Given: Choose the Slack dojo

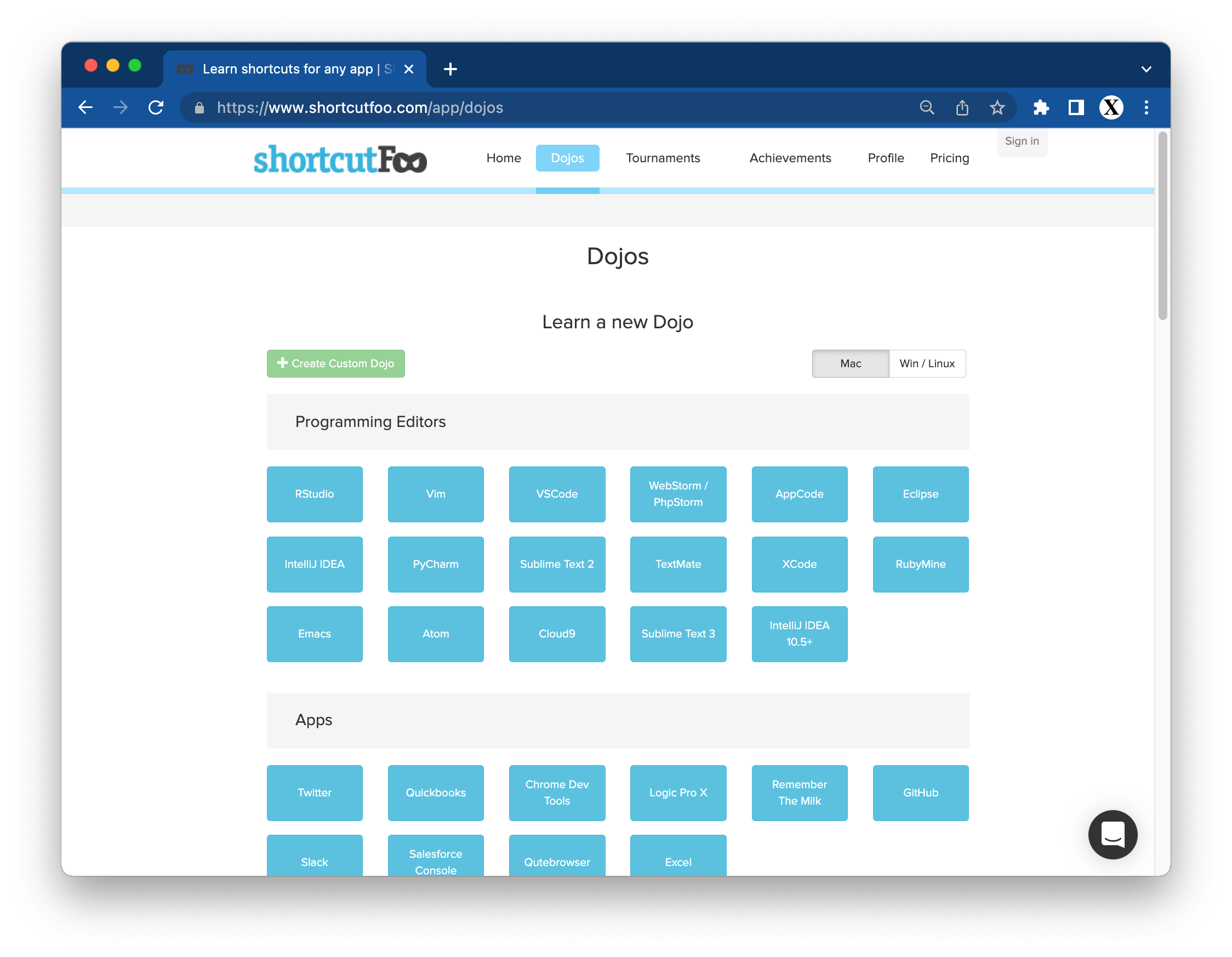Looking at the screenshot, I should 315,856.
